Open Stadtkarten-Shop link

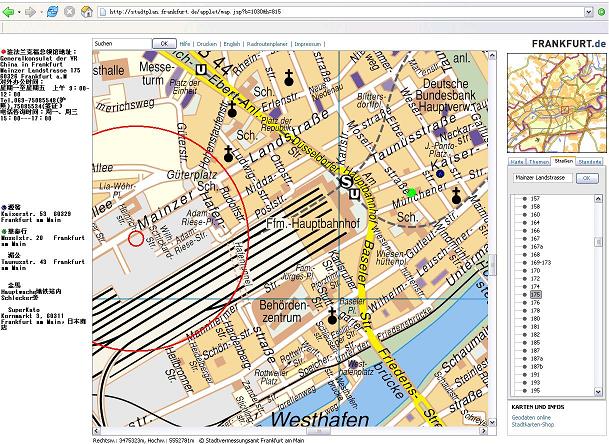pos(532,425)
